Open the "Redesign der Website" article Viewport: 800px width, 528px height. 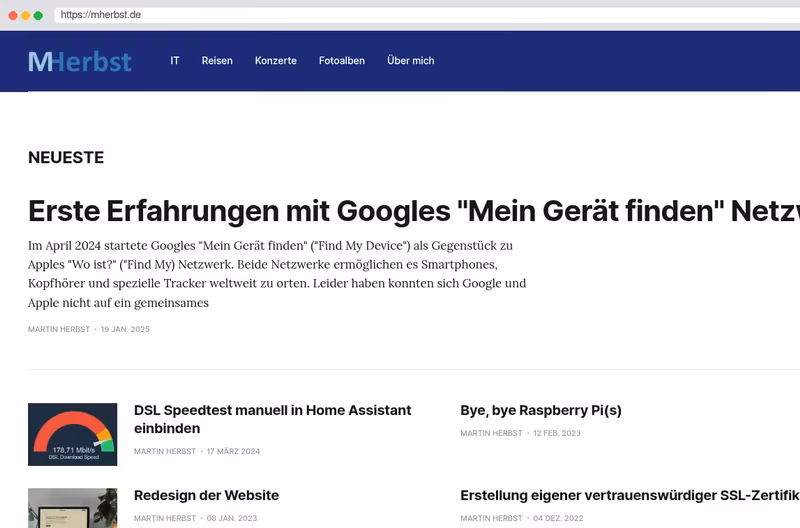click(206, 495)
